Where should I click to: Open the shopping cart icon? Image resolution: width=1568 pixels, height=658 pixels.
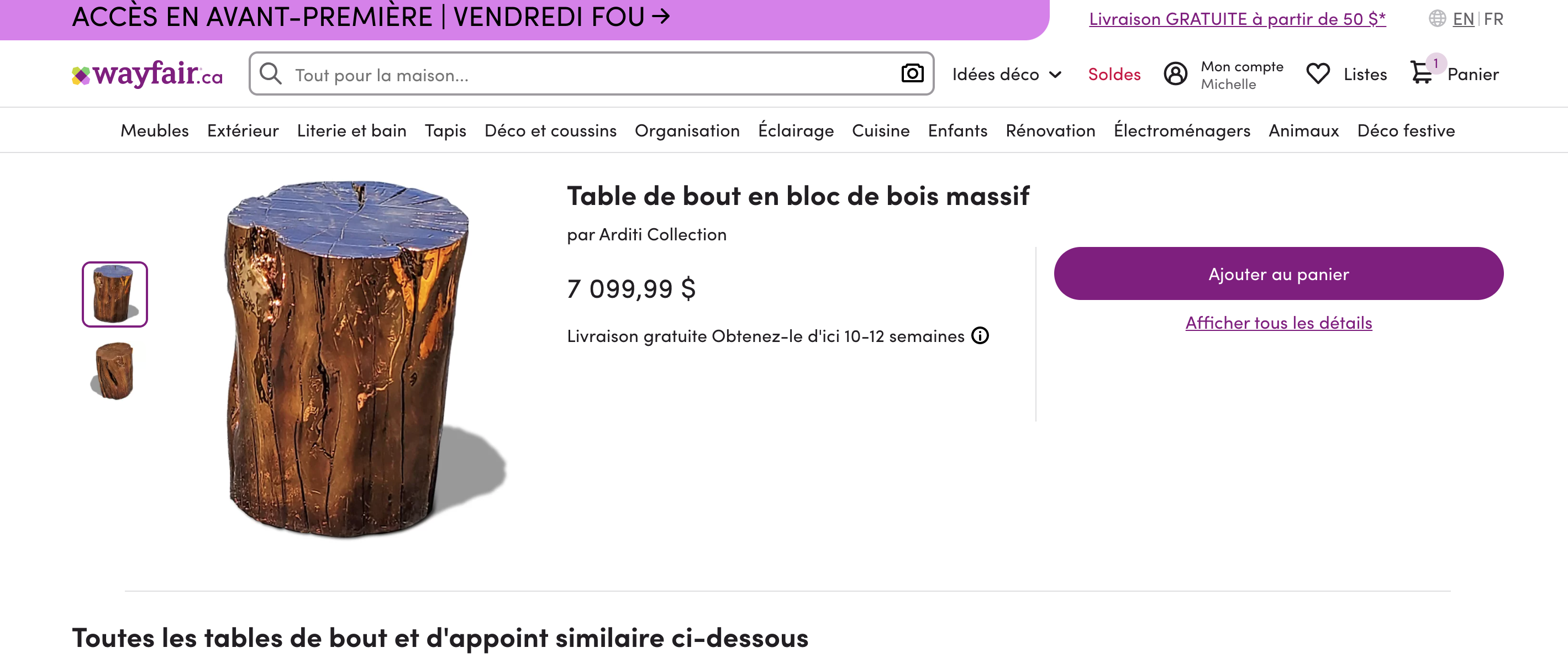coord(1422,72)
